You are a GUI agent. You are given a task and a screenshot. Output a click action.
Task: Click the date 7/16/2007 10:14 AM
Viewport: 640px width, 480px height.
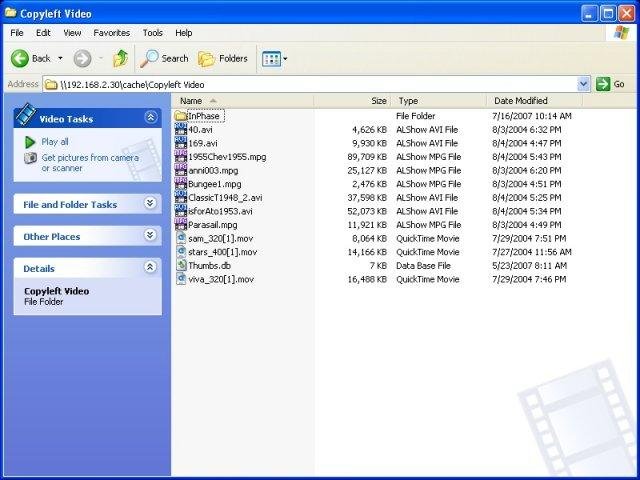click(531, 116)
